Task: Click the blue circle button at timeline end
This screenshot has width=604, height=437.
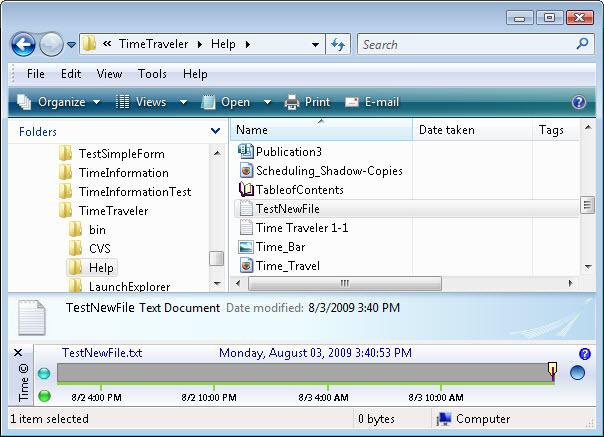Action: pos(577,373)
